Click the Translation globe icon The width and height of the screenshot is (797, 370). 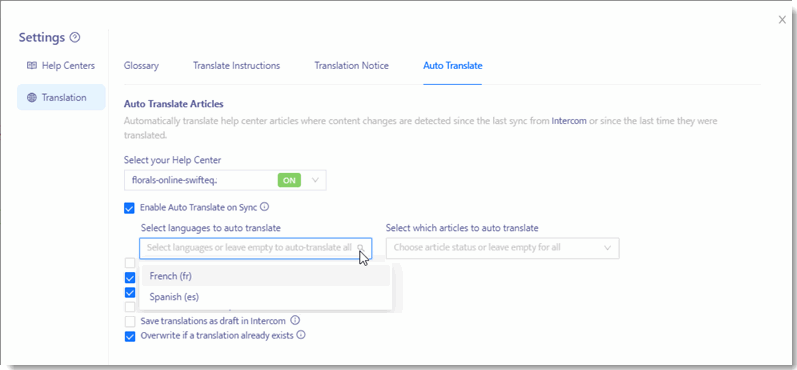32,98
